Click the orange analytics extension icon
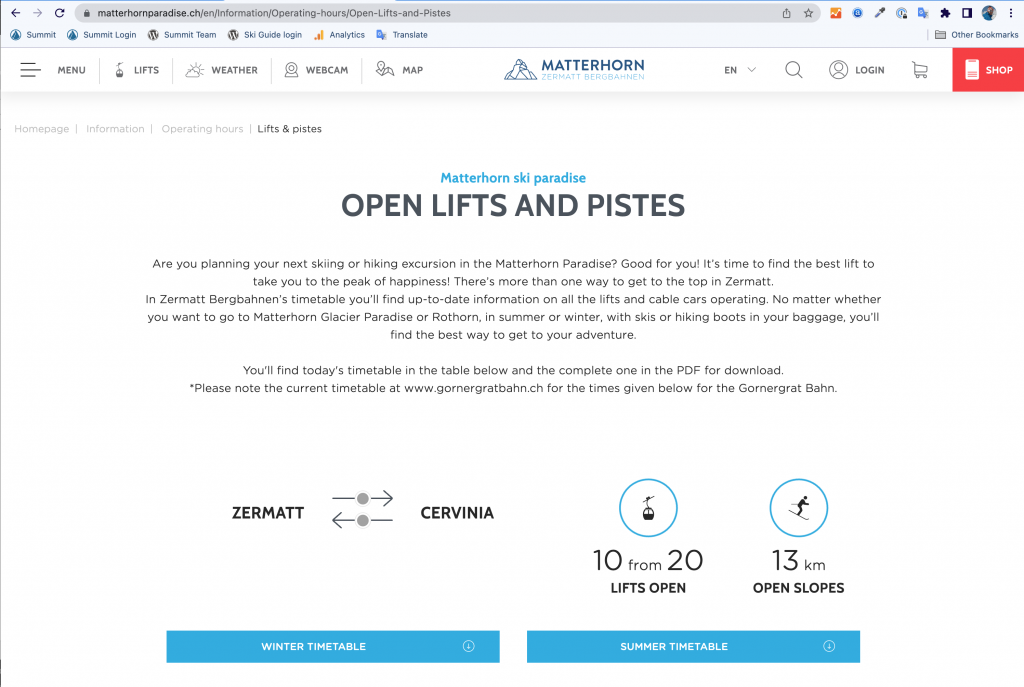 click(x=835, y=13)
